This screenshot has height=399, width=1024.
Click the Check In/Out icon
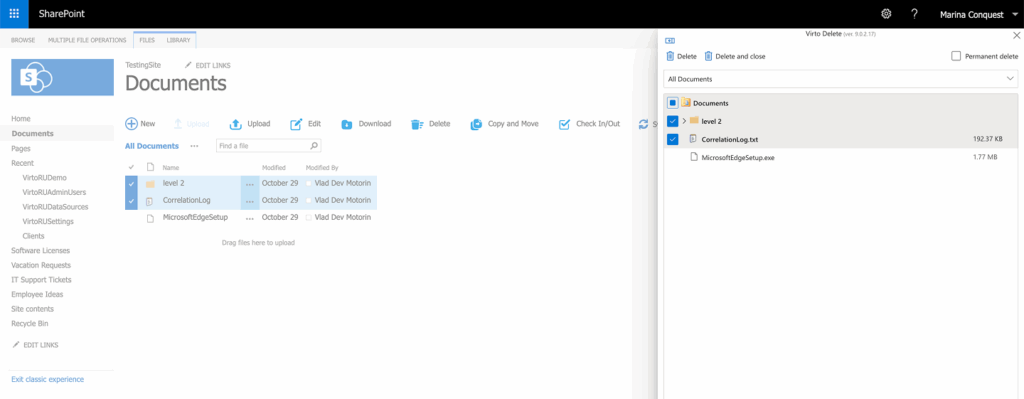click(x=565, y=124)
